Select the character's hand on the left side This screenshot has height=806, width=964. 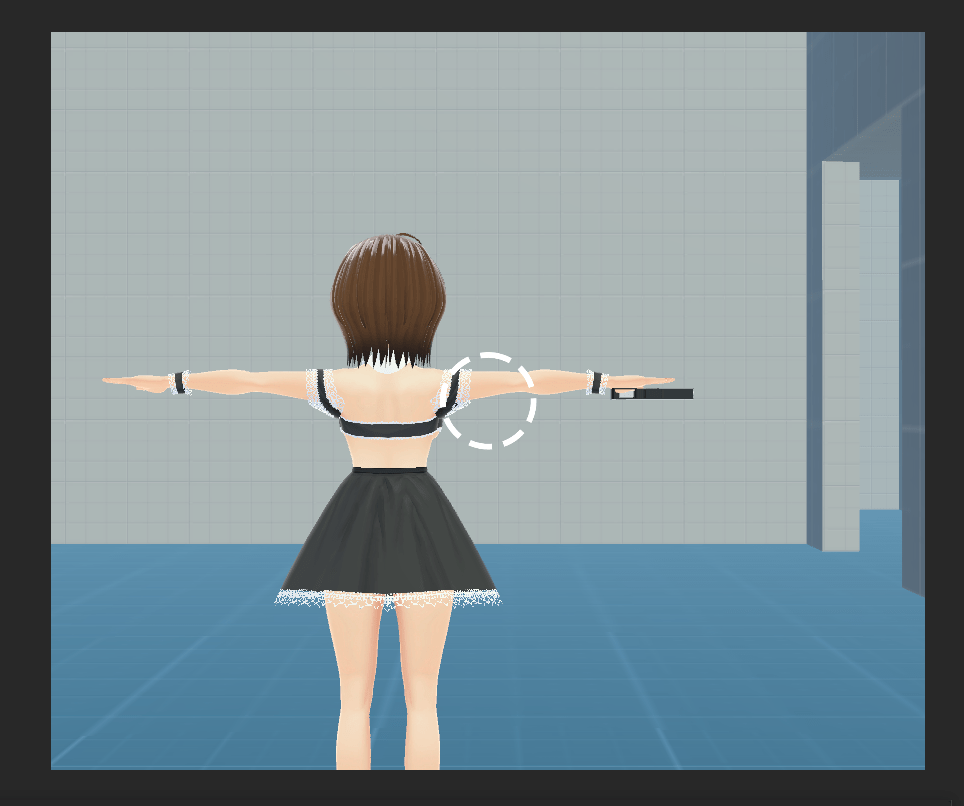(135, 381)
